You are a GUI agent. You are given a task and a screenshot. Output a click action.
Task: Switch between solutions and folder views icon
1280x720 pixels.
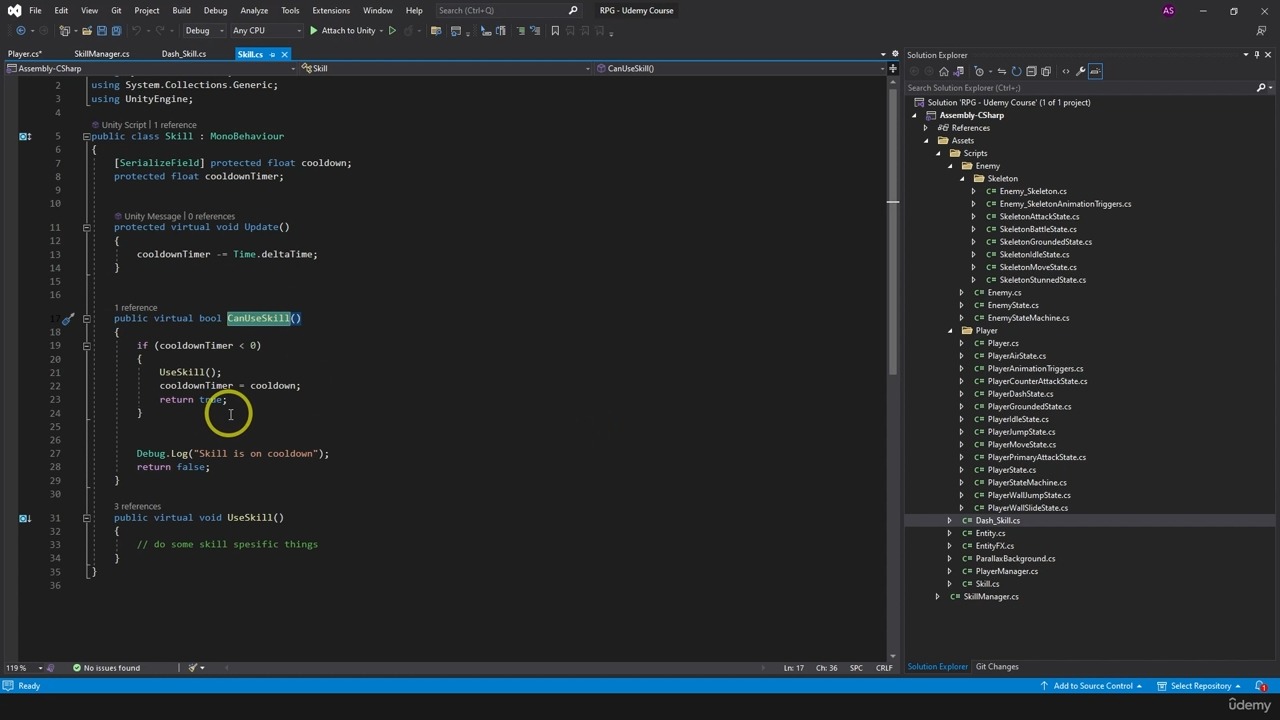[x=959, y=71]
